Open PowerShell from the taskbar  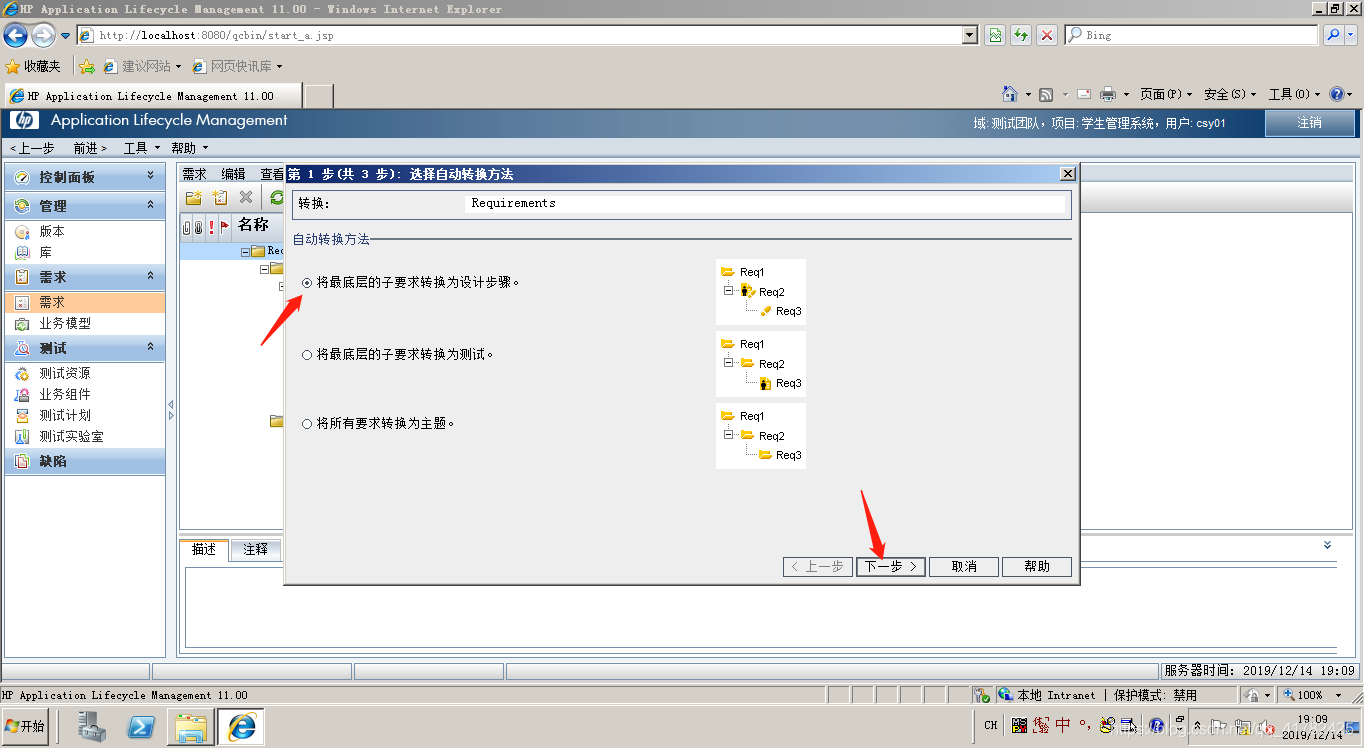coord(141,727)
